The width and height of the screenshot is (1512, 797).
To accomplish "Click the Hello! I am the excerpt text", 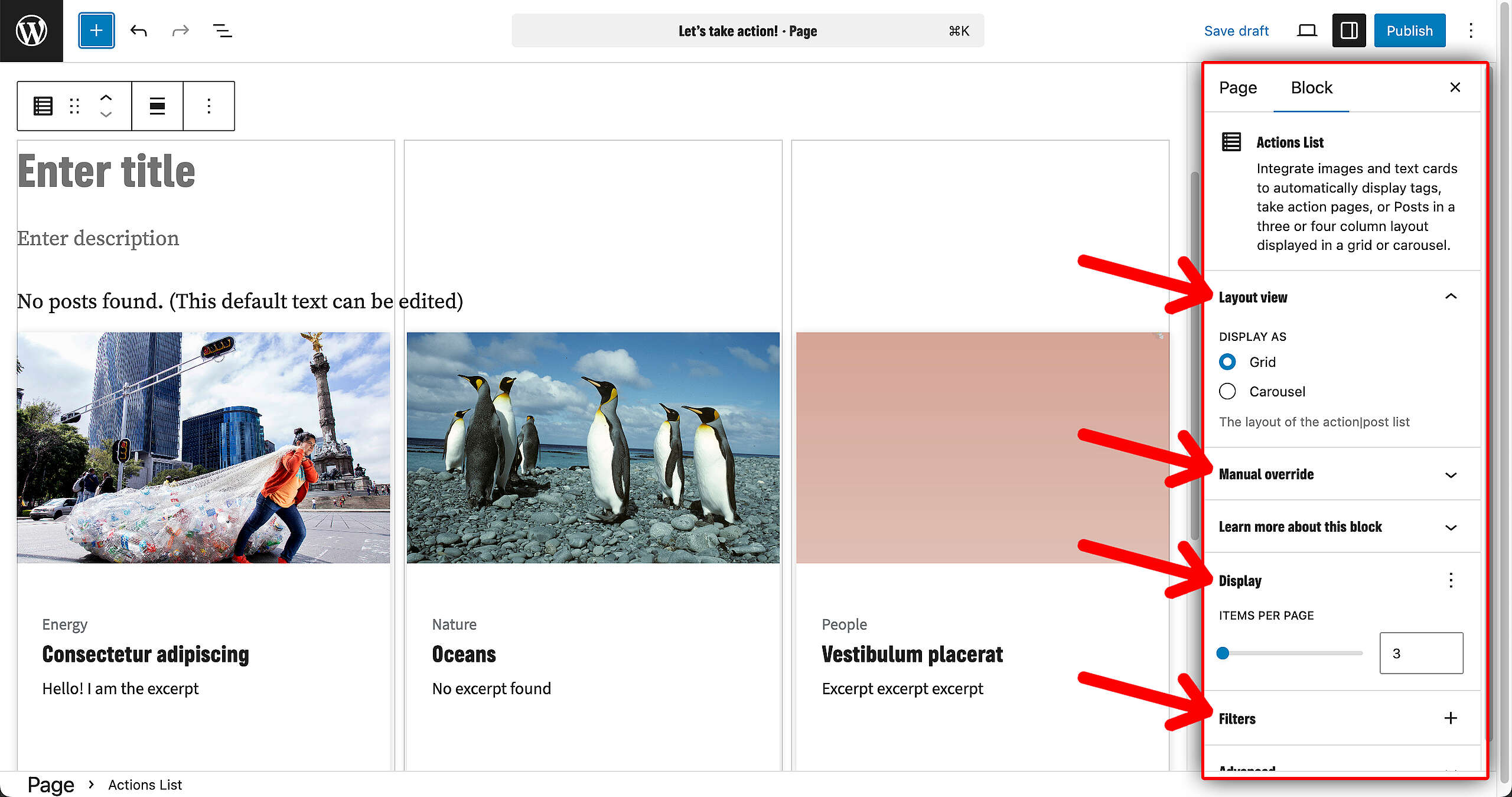I will (x=120, y=689).
